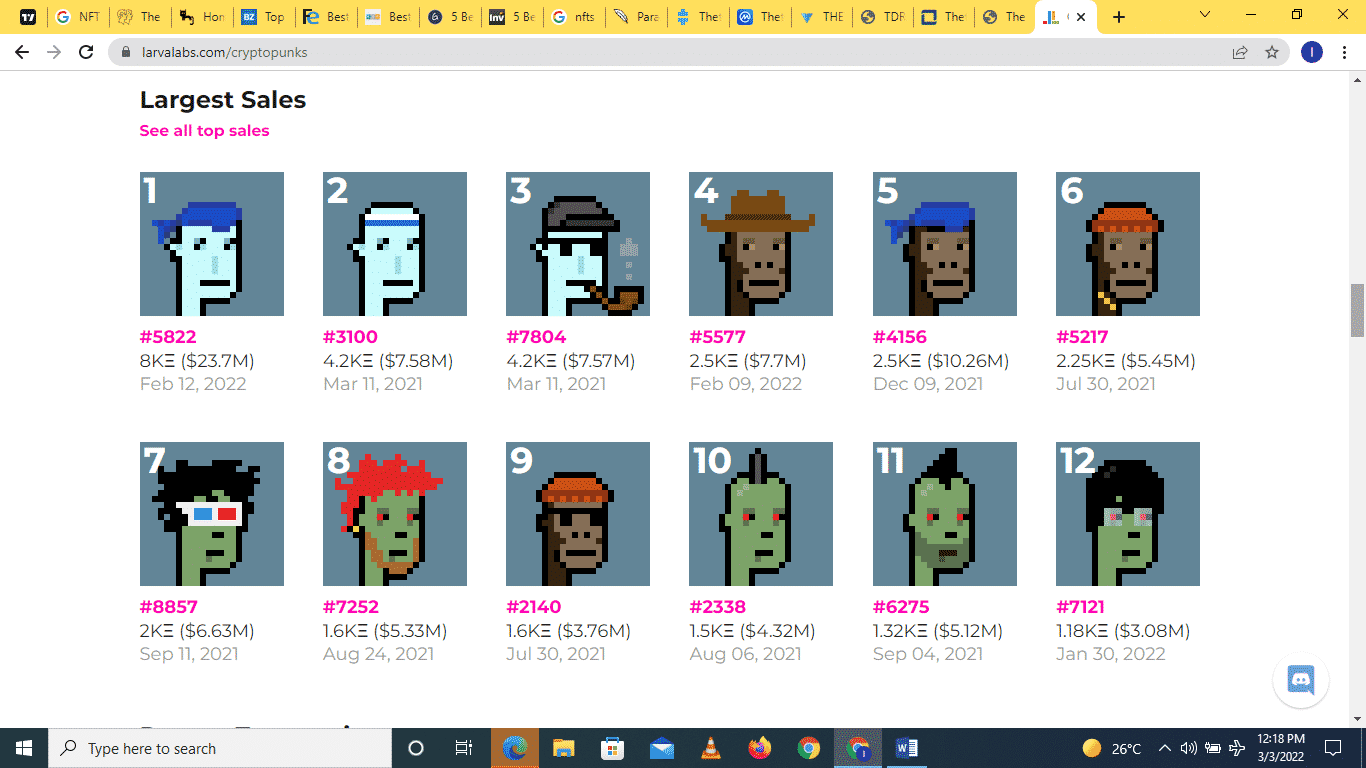This screenshot has height=768, width=1366.
Task: Share this page via the share icon
Action: coord(1240,52)
